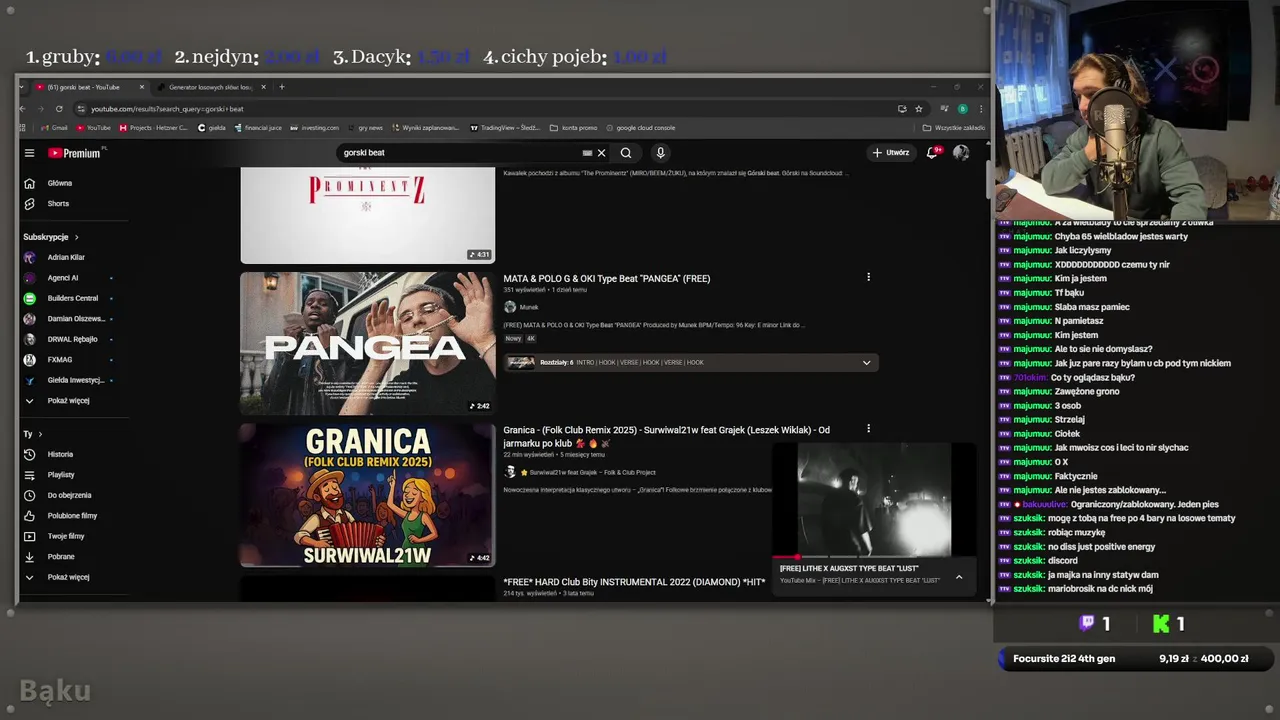This screenshot has height=720, width=1280.
Task: Open the Granica Folk Club Remix 2025 title
Action: (x=666, y=436)
